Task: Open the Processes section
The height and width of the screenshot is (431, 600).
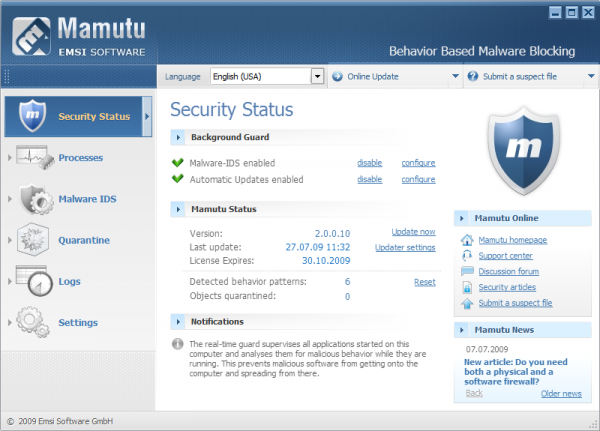Action: (80, 157)
